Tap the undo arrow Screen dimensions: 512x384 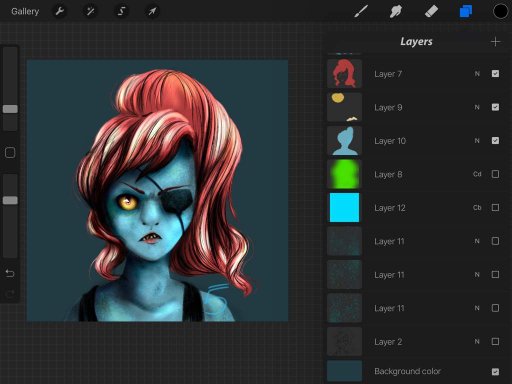[10, 274]
